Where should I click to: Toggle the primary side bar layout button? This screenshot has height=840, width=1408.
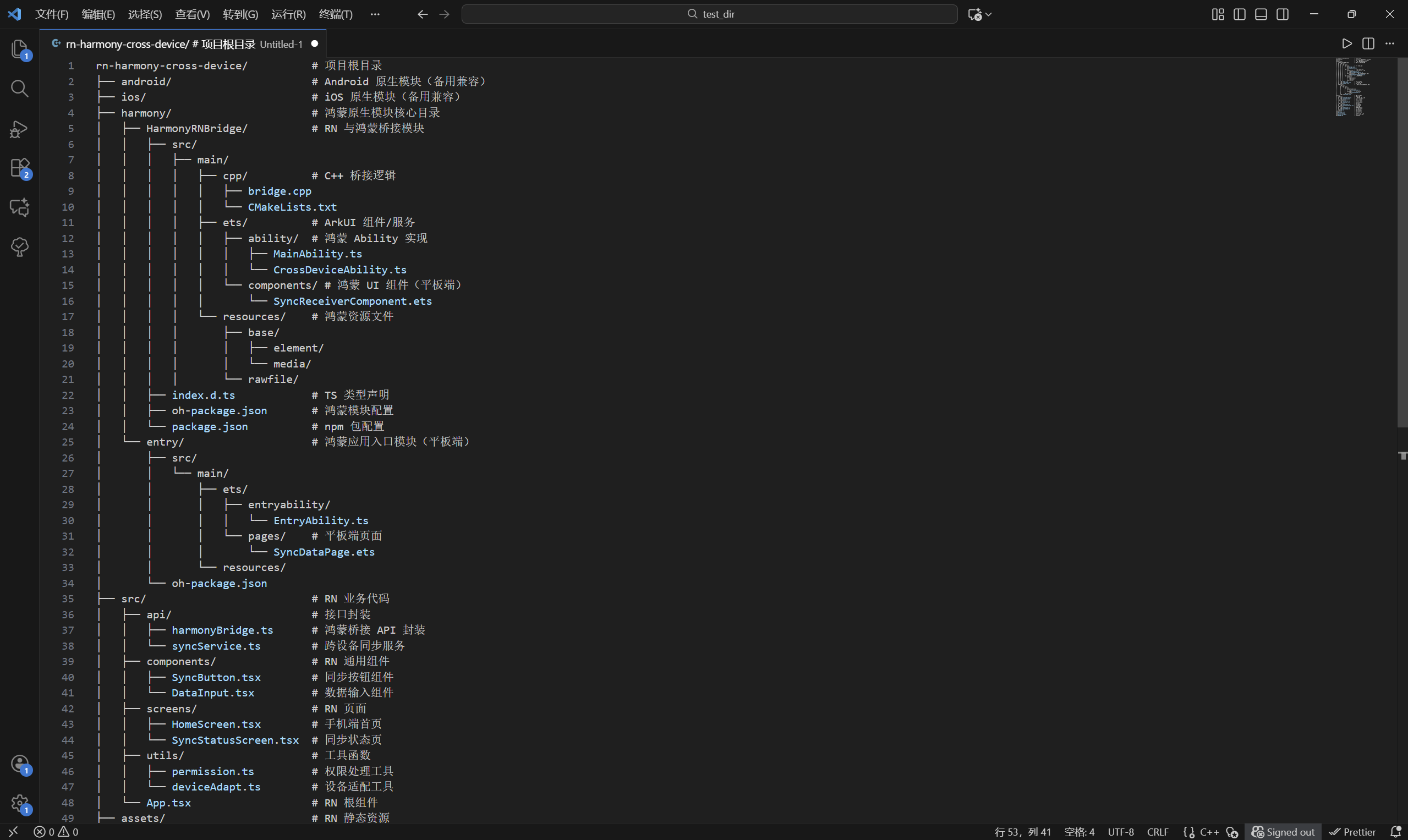pyautogui.click(x=1239, y=14)
